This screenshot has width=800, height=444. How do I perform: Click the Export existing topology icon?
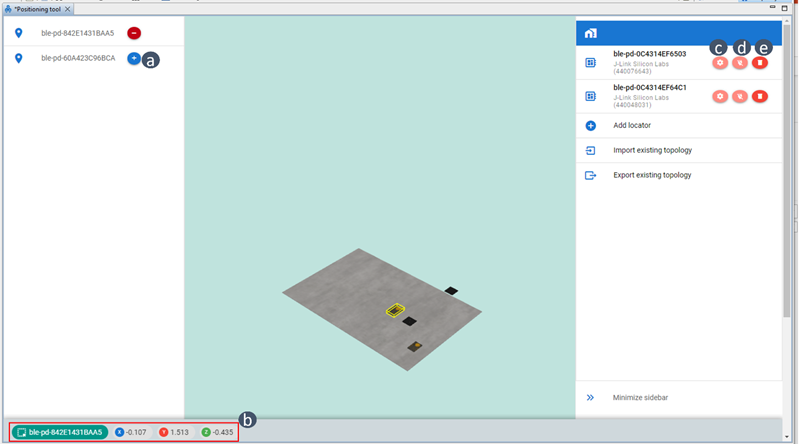click(x=590, y=176)
